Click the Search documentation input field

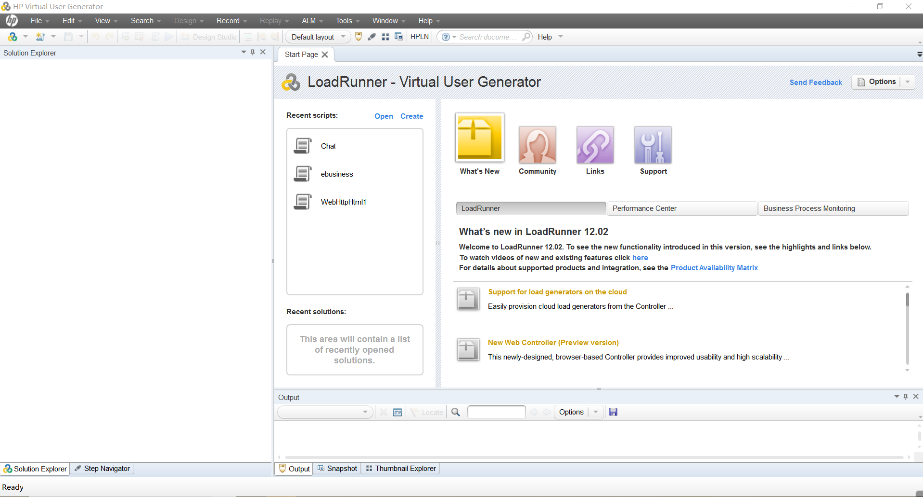click(488, 37)
